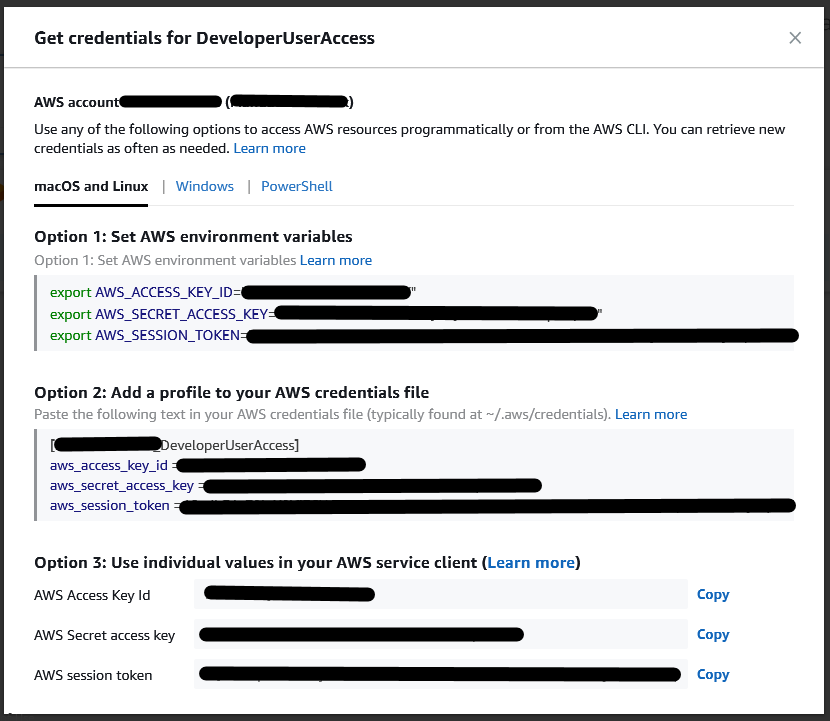Copy the AWS Secret access key
Screen dimensions: 830x721
713,634
